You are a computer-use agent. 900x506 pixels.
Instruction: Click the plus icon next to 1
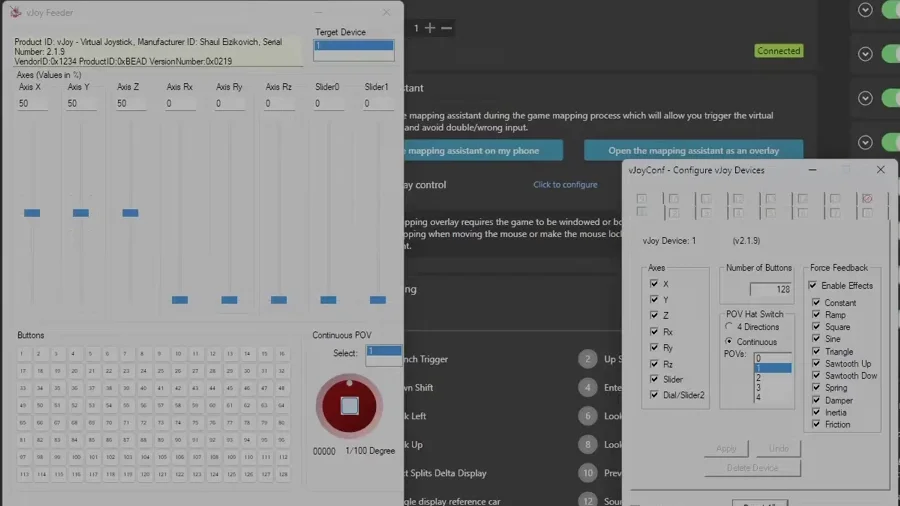429,28
